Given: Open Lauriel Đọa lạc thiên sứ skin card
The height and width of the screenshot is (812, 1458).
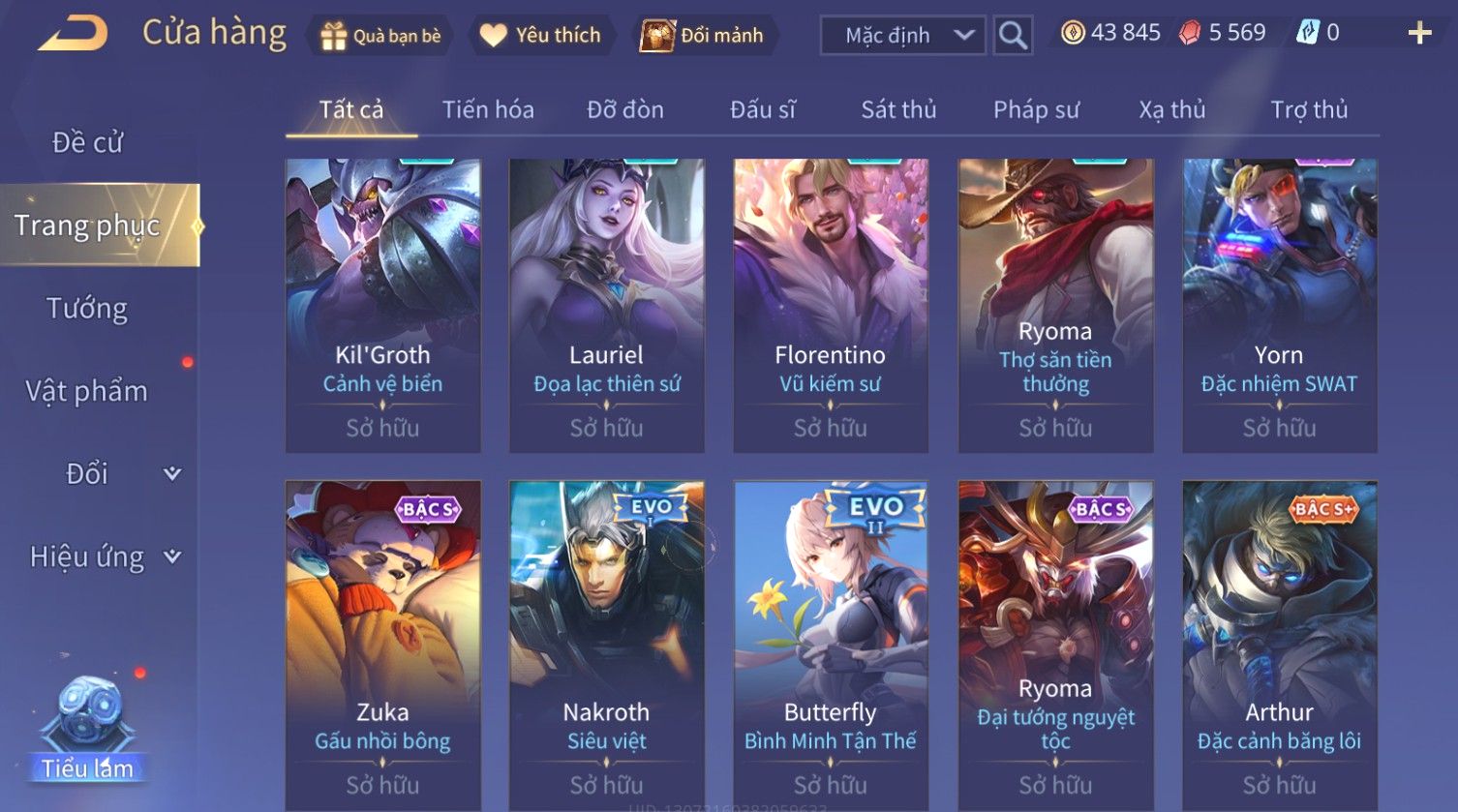Looking at the screenshot, I should click(607, 306).
